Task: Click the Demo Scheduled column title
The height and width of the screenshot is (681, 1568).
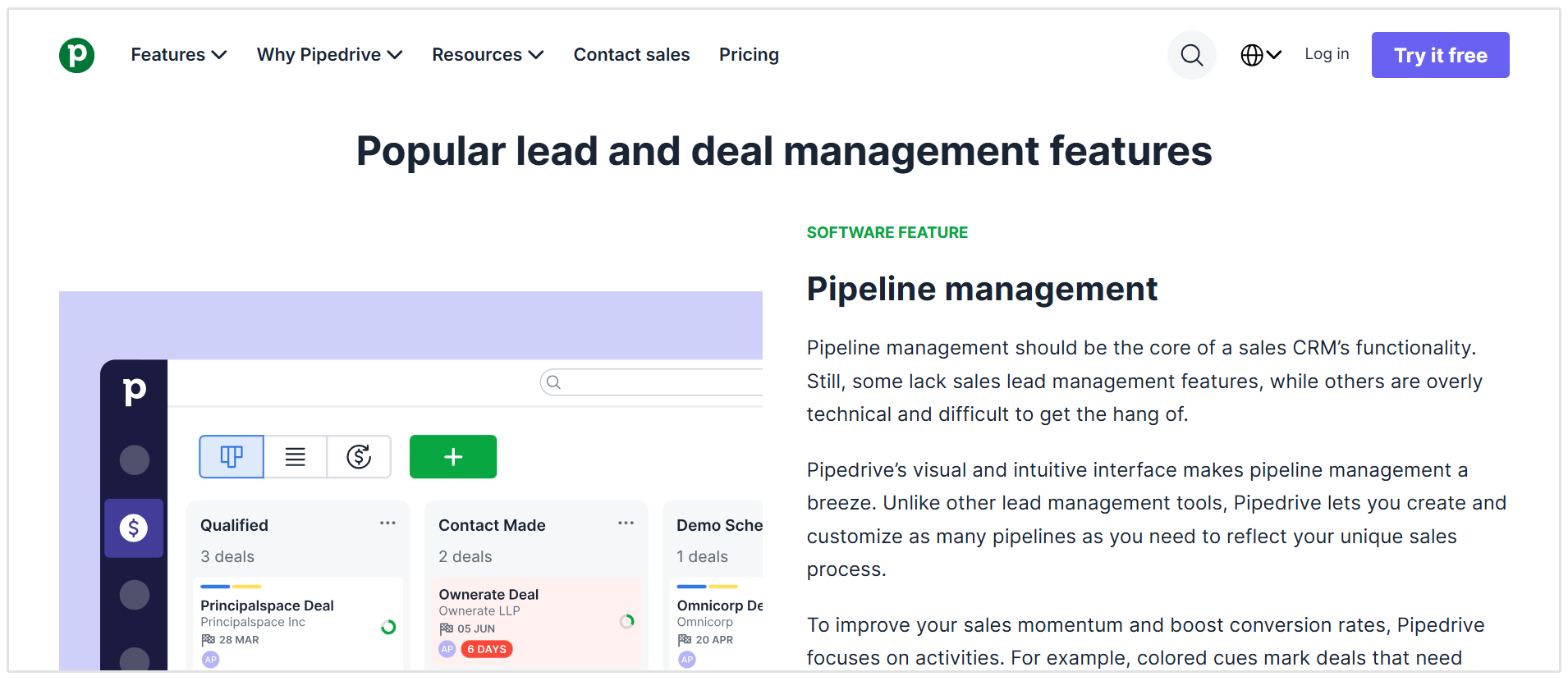Action: [x=719, y=525]
